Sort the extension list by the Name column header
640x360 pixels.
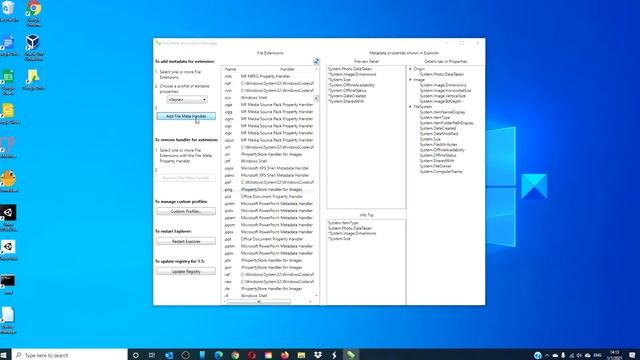point(231,69)
